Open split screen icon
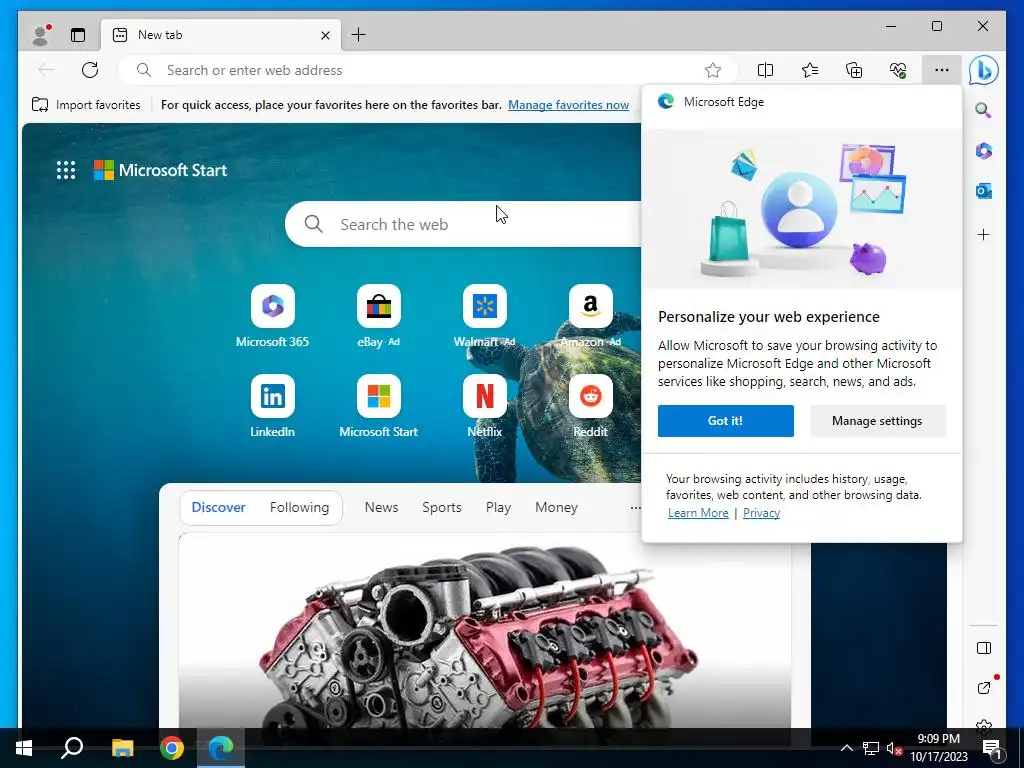This screenshot has height=768, width=1024. (x=765, y=70)
